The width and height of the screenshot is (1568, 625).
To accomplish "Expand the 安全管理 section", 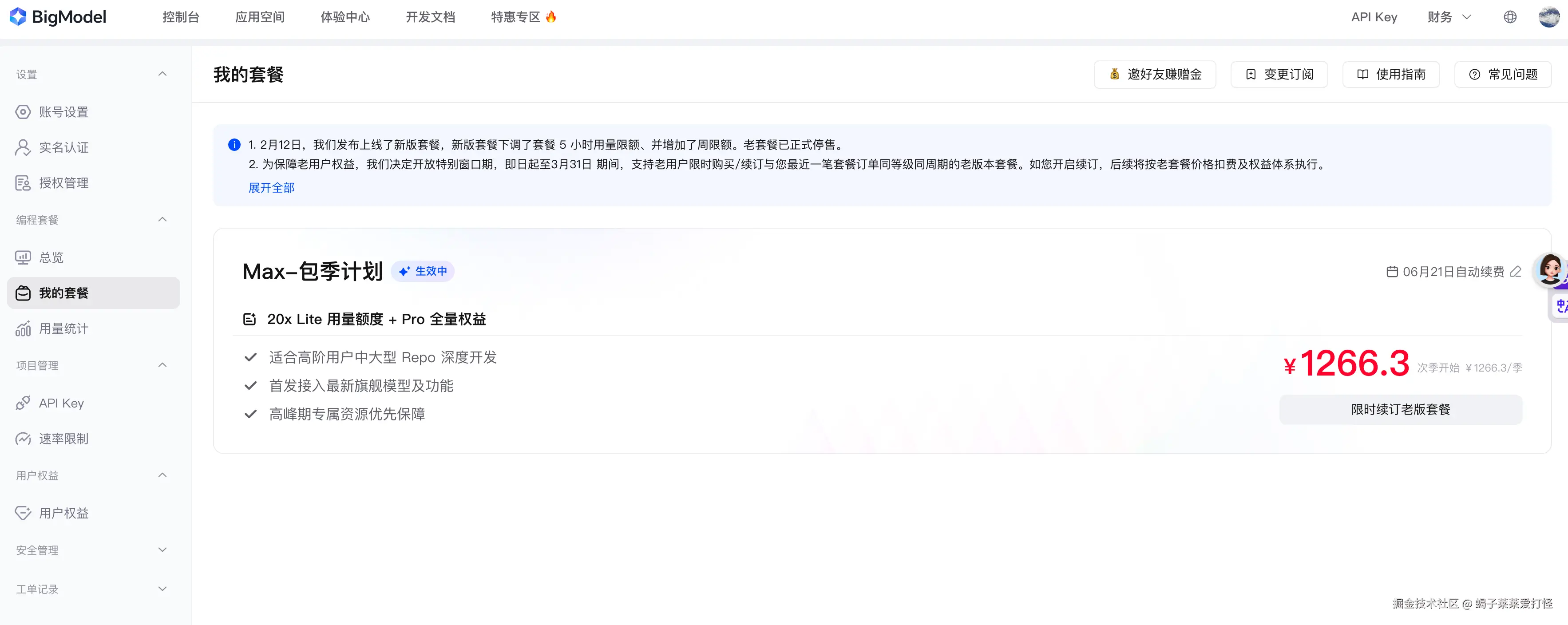I will coord(162,549).
